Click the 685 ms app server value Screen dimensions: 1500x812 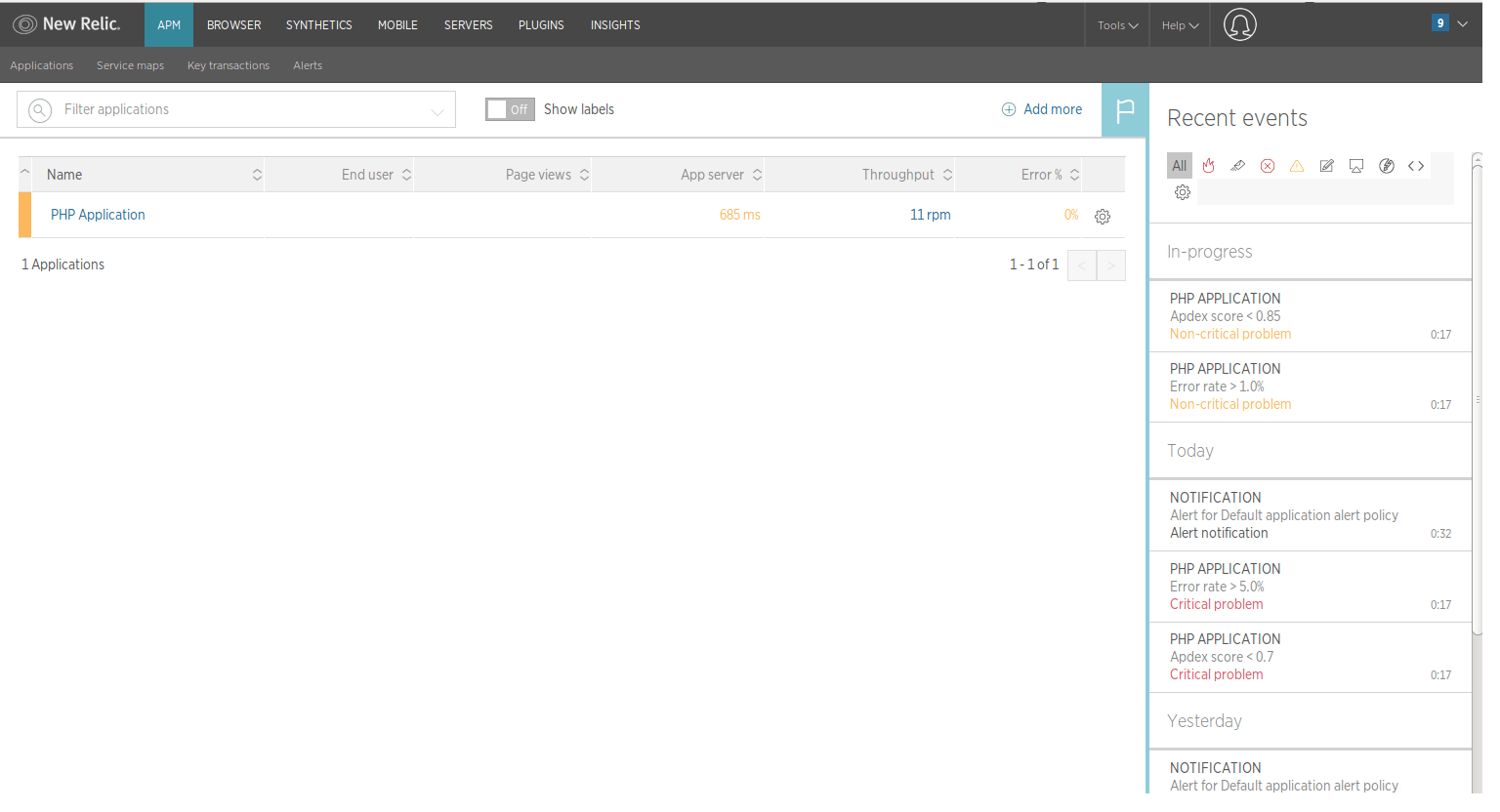(x=739, y=215)
